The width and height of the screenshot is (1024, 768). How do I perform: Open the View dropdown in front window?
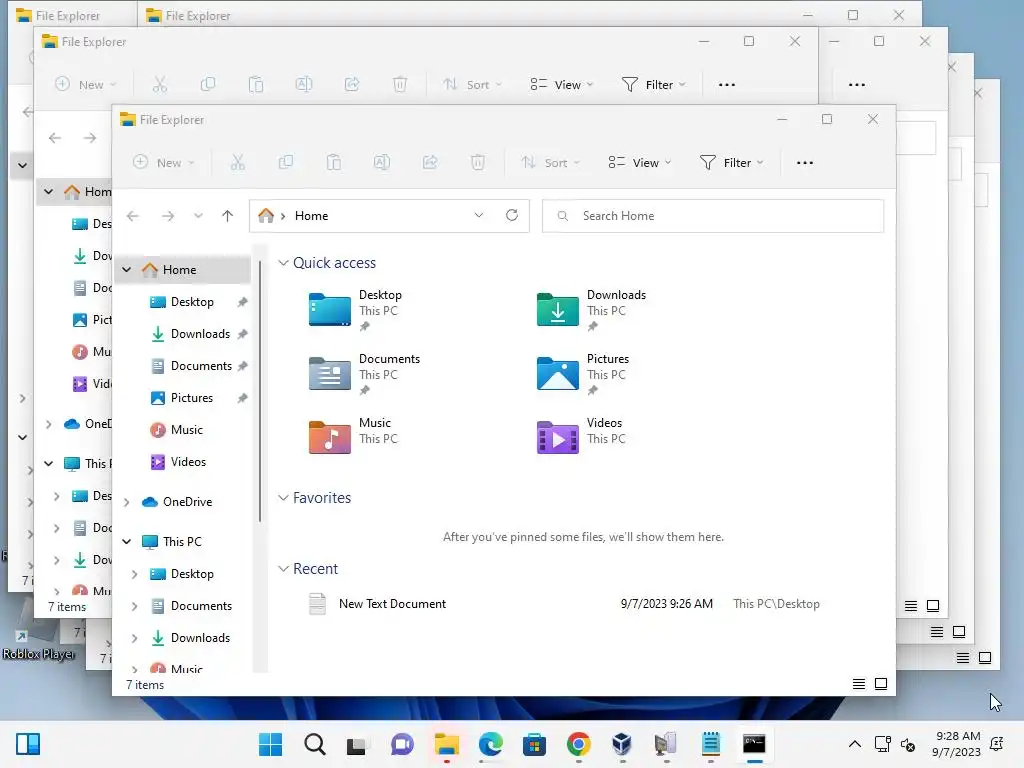640,163
